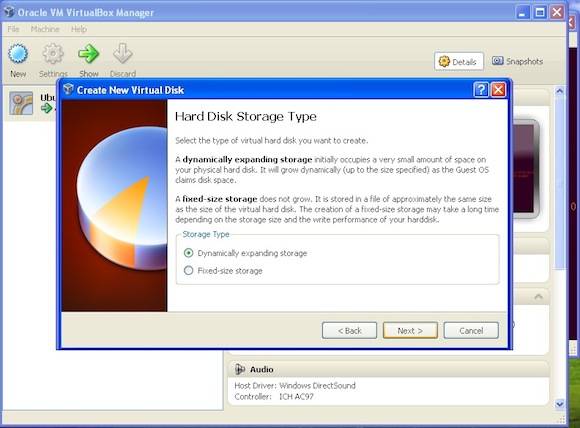This screenshot has width=580, height=428.
Task: Click the details pane scroll up arrow
Action: click(x=560, y=91)
